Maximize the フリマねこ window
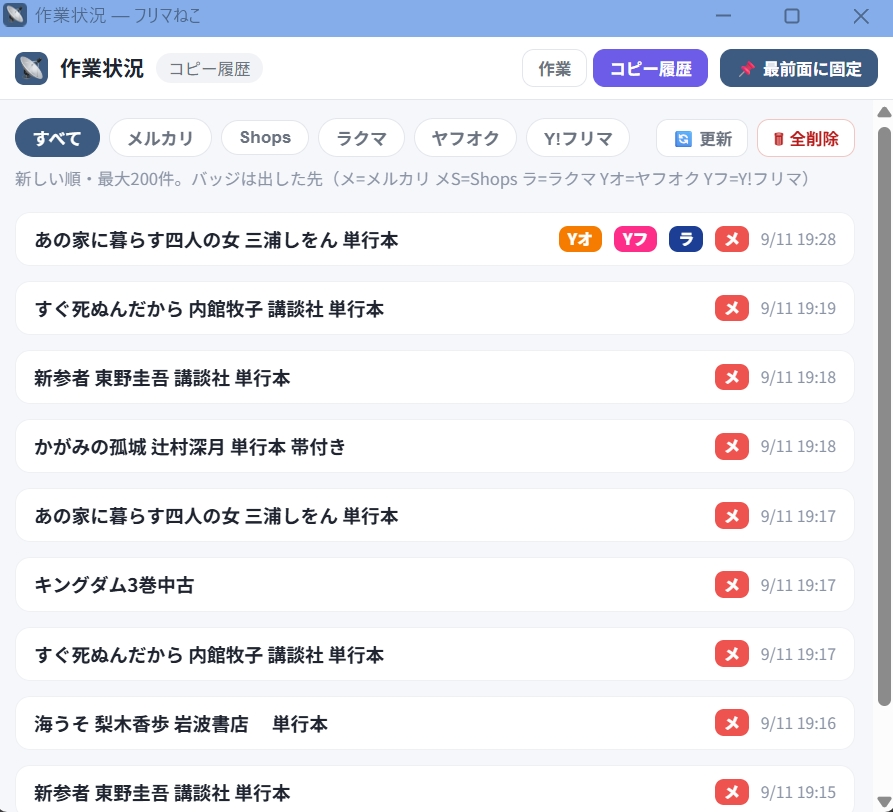The image size is (893, 812). pos(792,16)
